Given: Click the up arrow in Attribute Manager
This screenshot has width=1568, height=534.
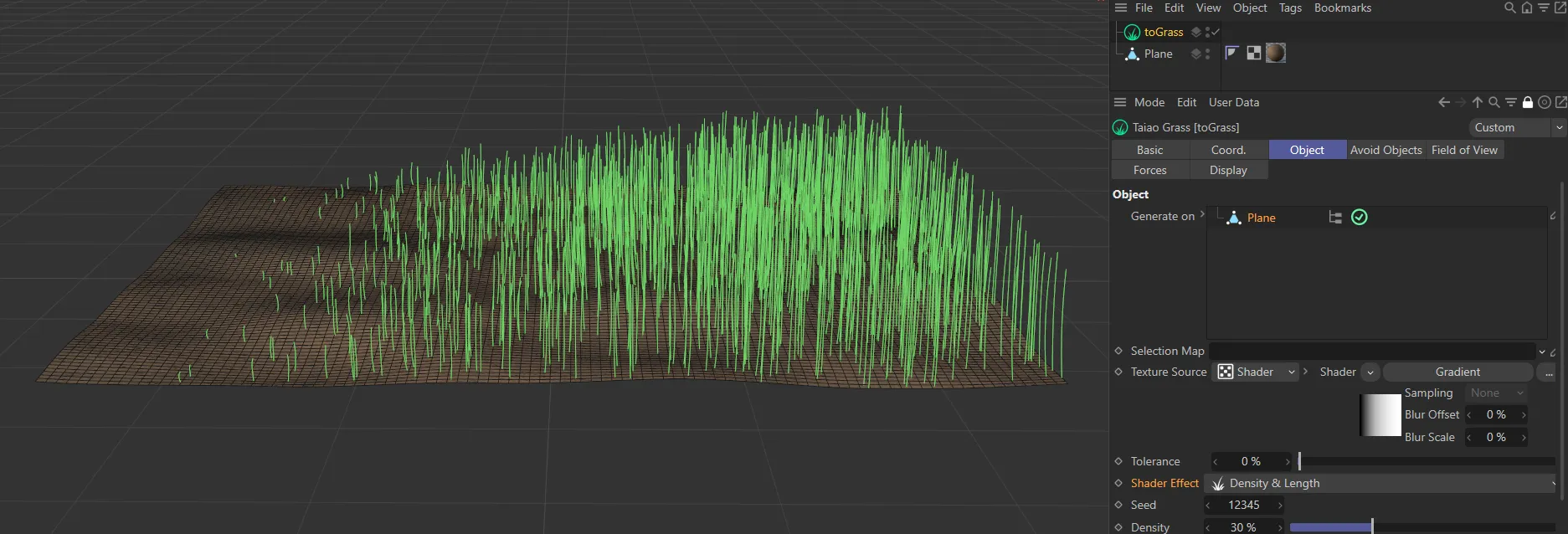Looking at the screenshot, I should pyautogui.click(x=1477, y=102).
